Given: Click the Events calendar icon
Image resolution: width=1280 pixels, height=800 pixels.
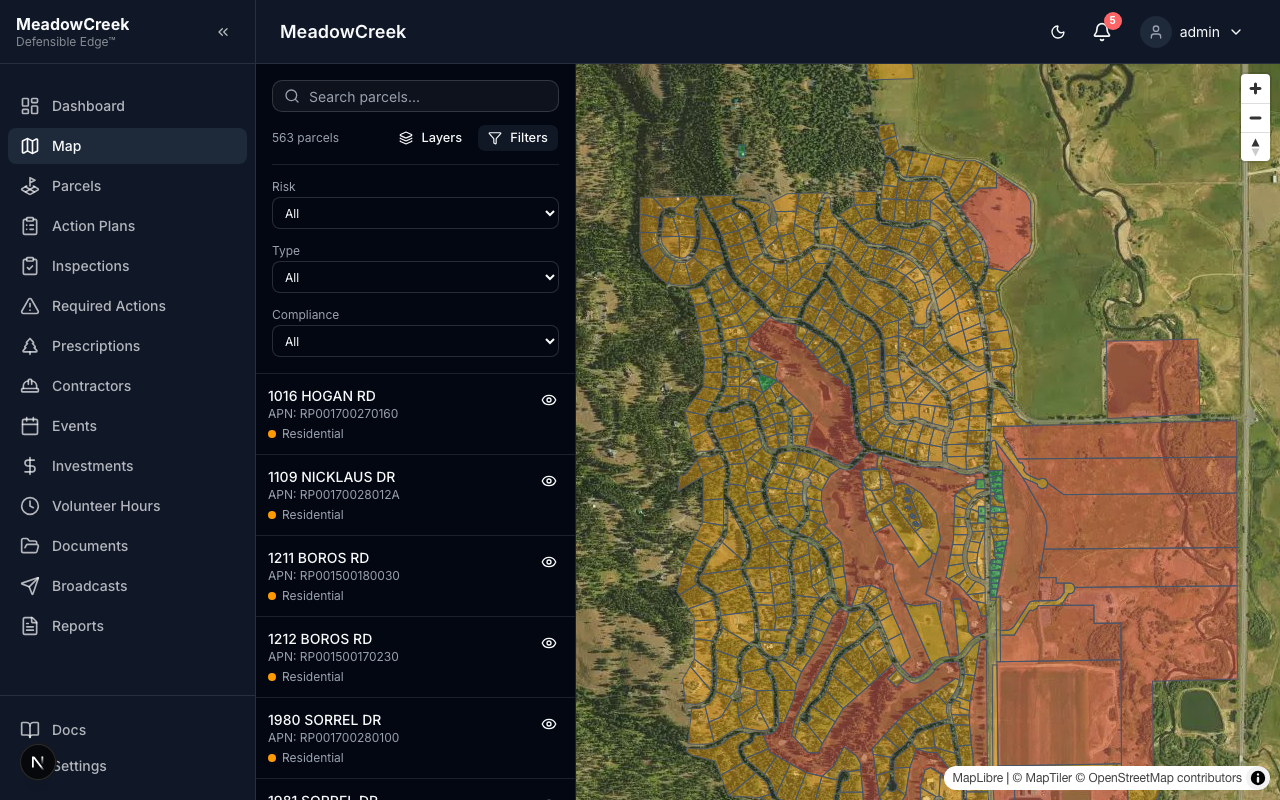Looking at the screenshot, I should [30, 426].
